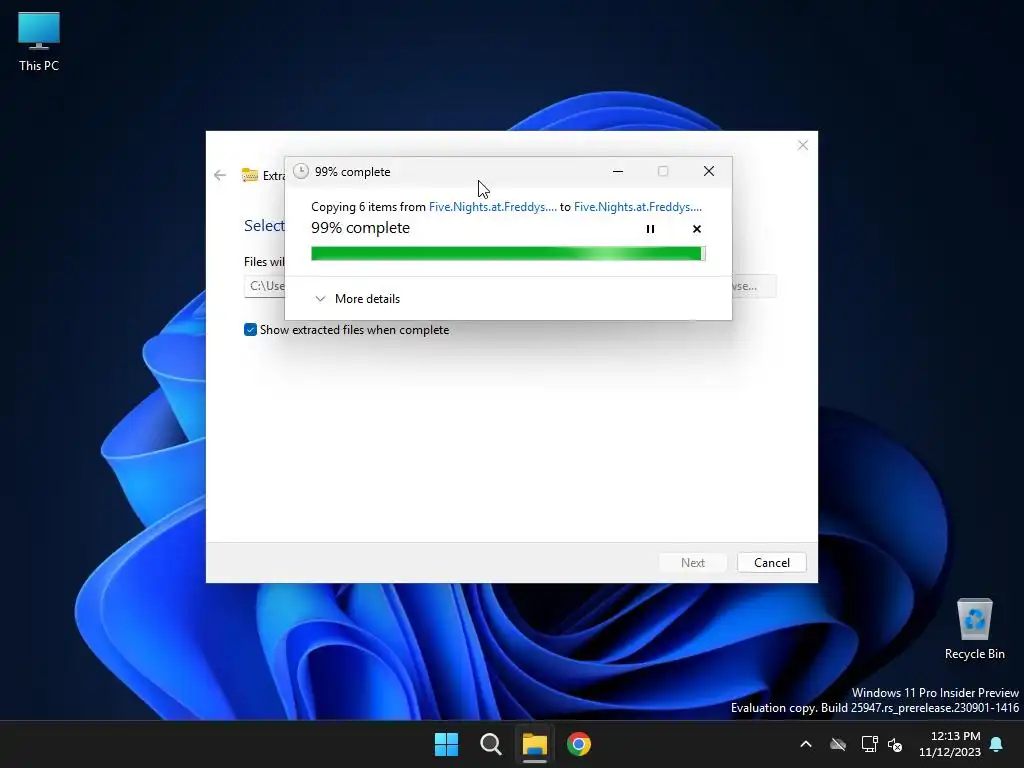Open the destination Five.Nights.at.Freddys link
This screenshot has height=768, width=1024.
(637, 207)
